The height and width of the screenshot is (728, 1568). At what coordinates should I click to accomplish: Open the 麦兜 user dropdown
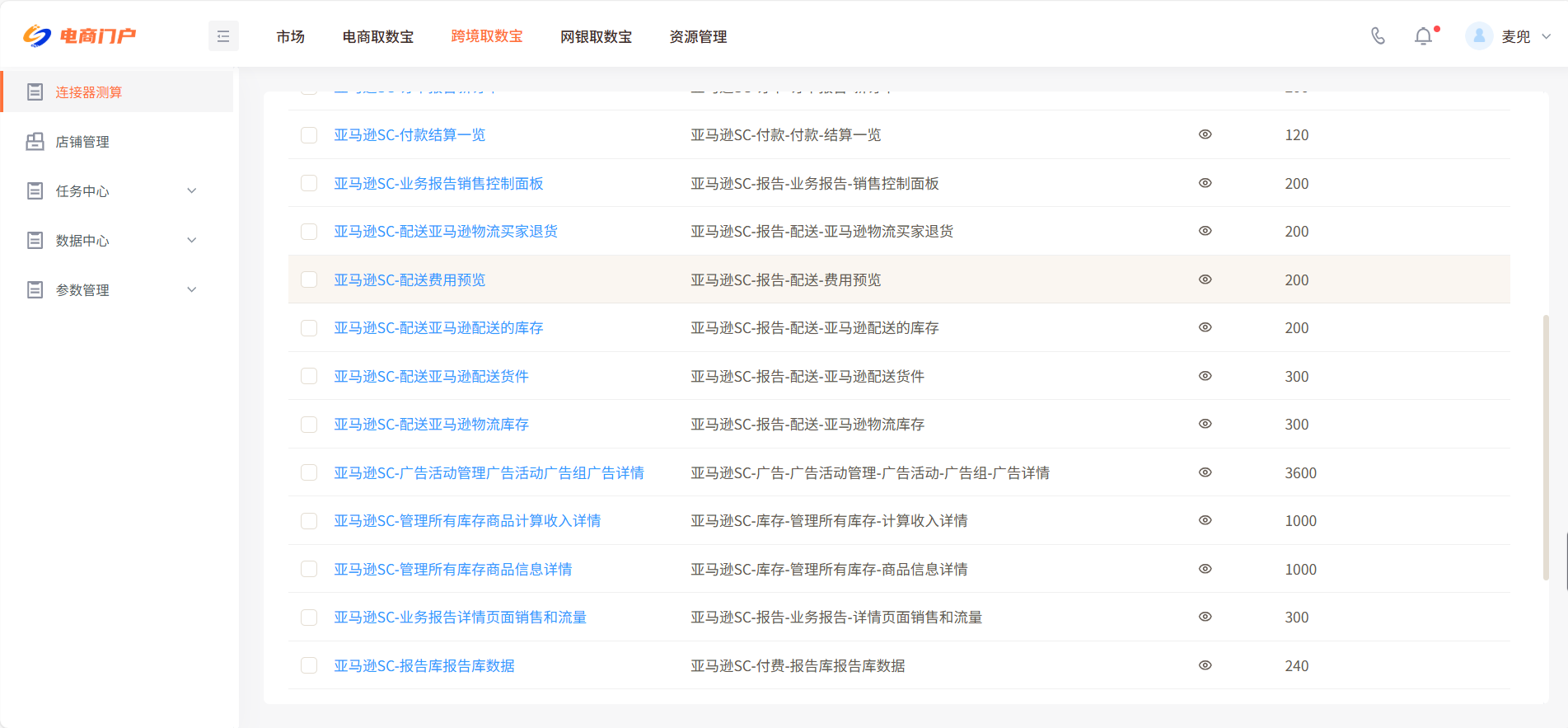[1546, 36]
